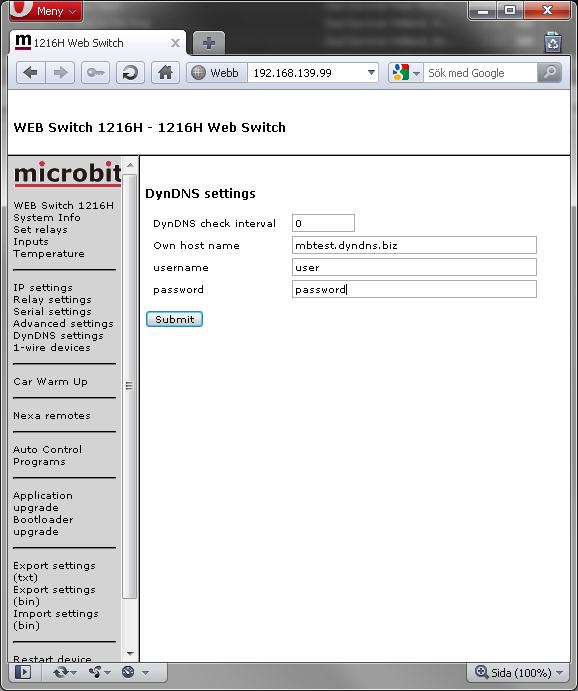Click the search magnifier button
Image resolution: width=578 pixels, height=691 pixels.
[x=549, y=73]
